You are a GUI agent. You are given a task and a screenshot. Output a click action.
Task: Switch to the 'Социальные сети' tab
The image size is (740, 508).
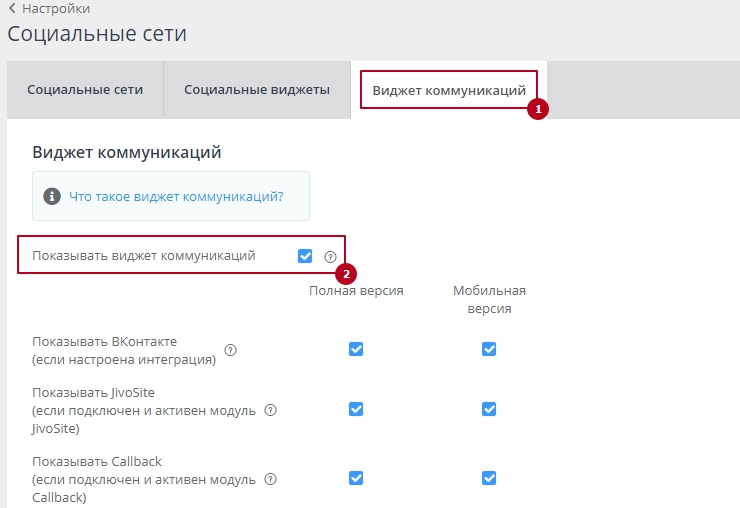pyautogui.click(x=85, y=90)
